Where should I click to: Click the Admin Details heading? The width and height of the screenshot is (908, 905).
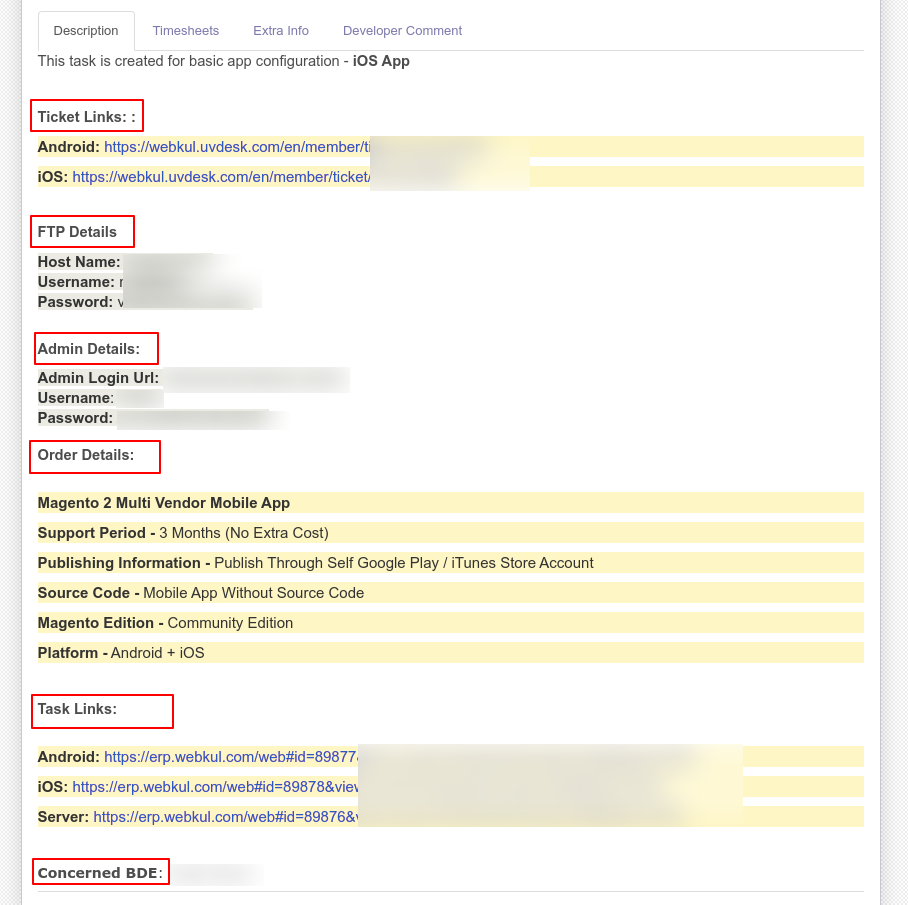coord(88,349)
